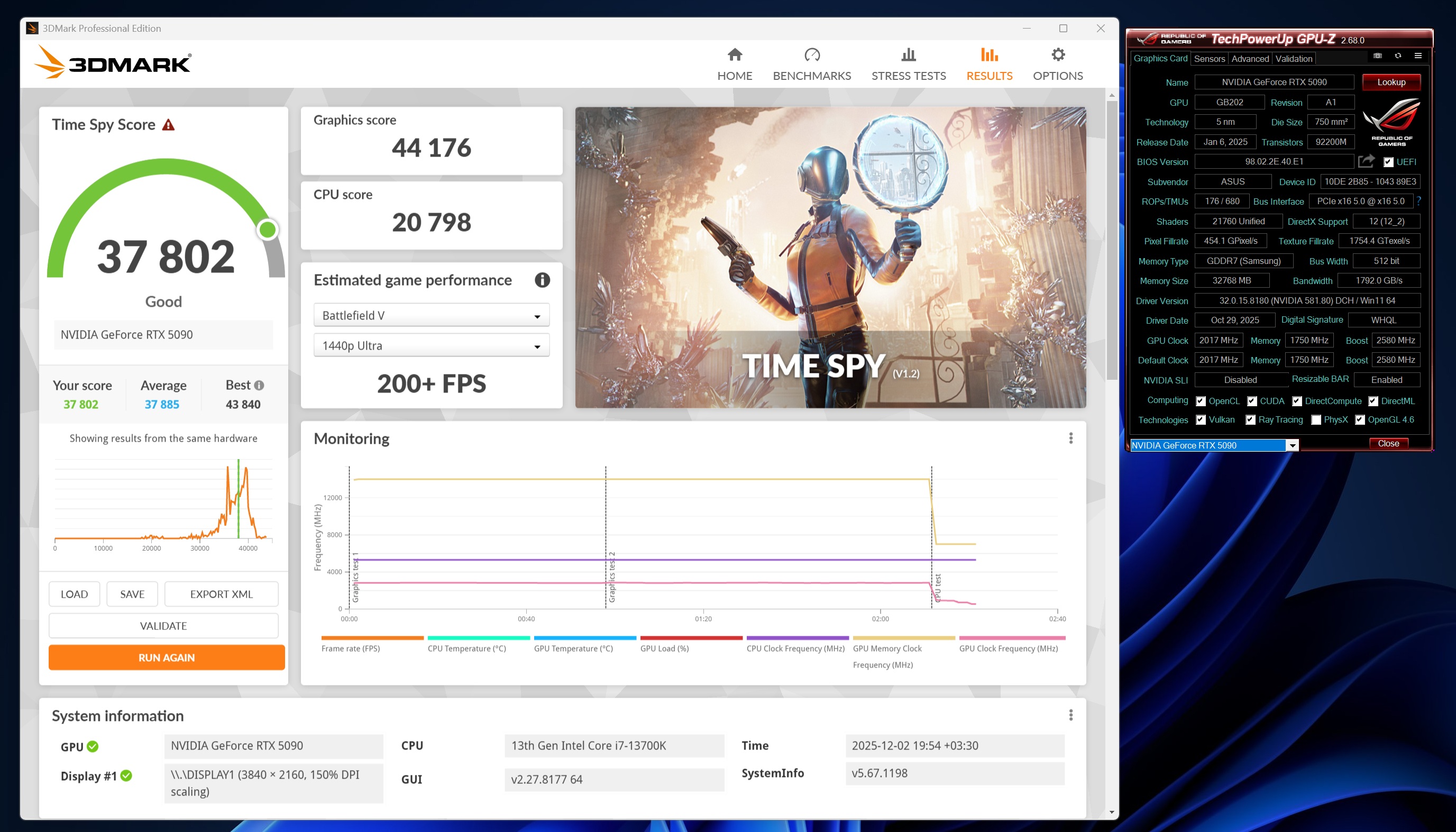This screenshot has height=832, width=1456.
Task: Open the System information three-dot menu
Action: click(1070, 716)
